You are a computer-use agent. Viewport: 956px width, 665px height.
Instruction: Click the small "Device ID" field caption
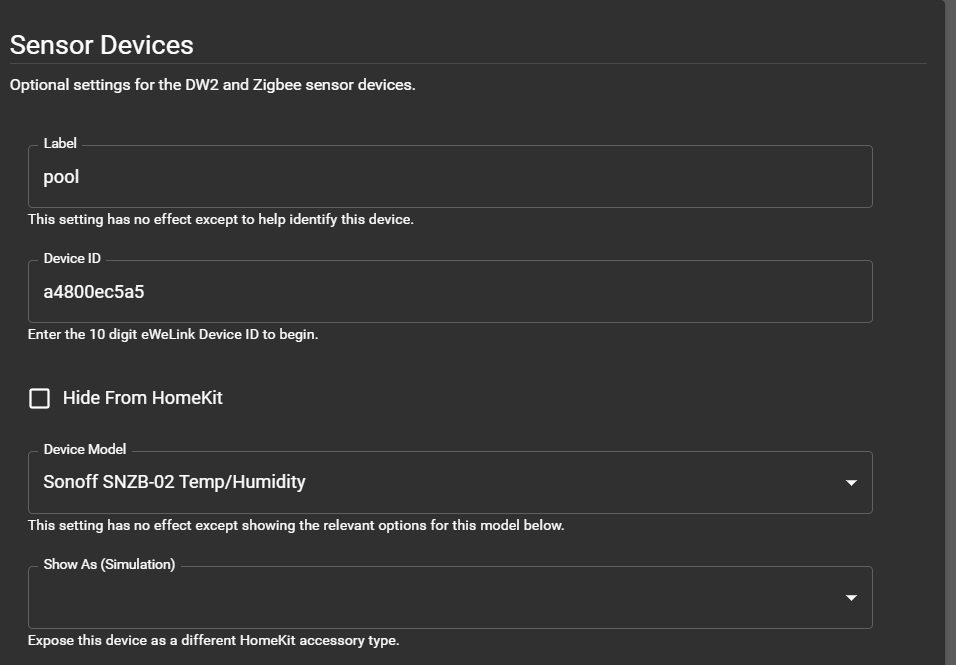[72, 258]
